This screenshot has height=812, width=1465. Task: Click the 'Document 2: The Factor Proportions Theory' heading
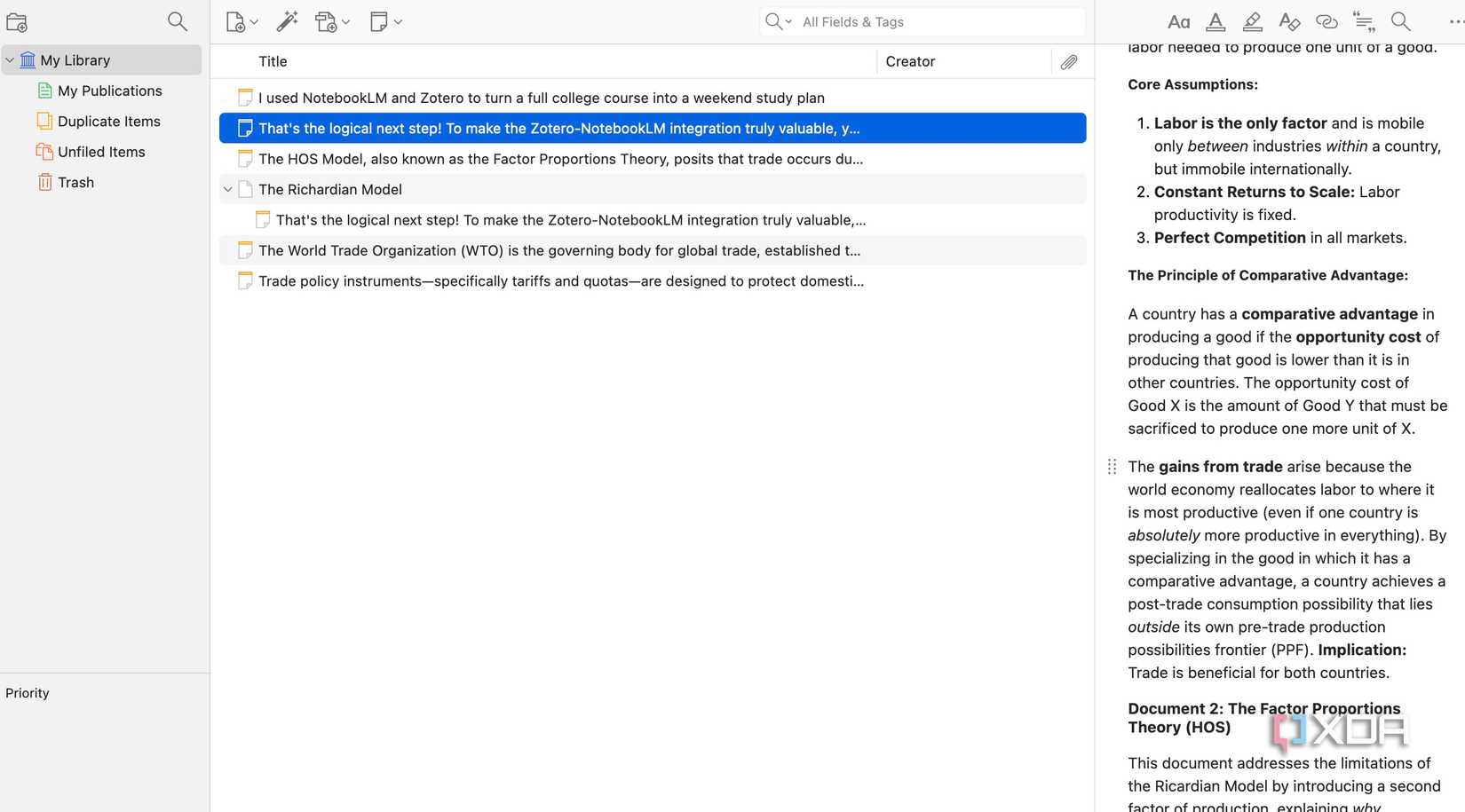coord(1263,718)
